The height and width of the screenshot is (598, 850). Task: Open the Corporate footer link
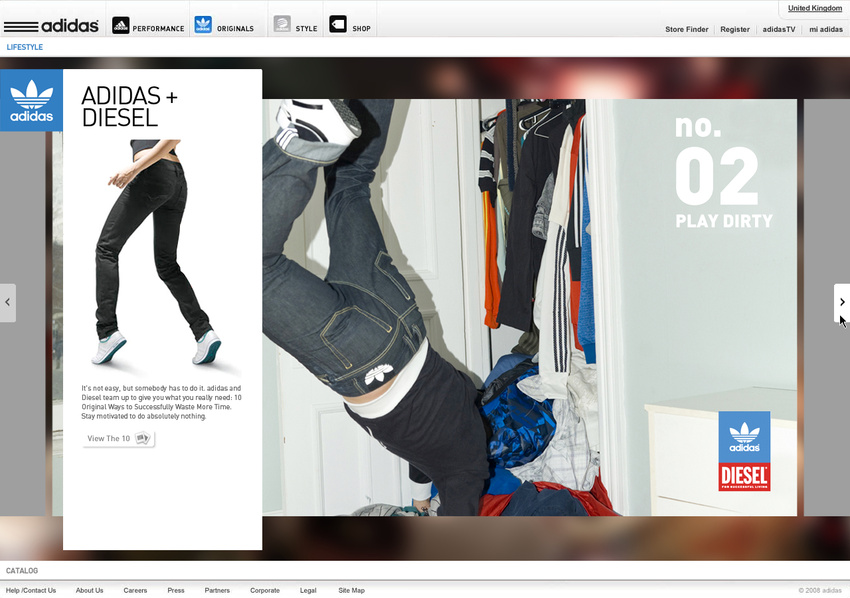(x=265, y=590)
